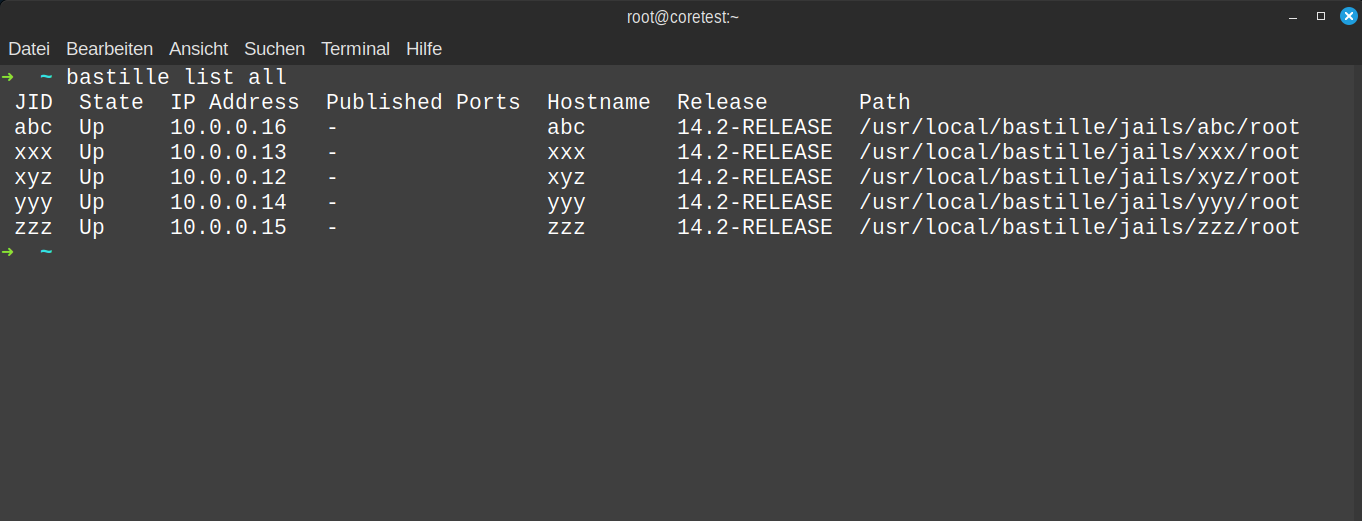This screenshot has height=521, width=1362.
Task: Open the Datei menu
Action: point(29,49)
